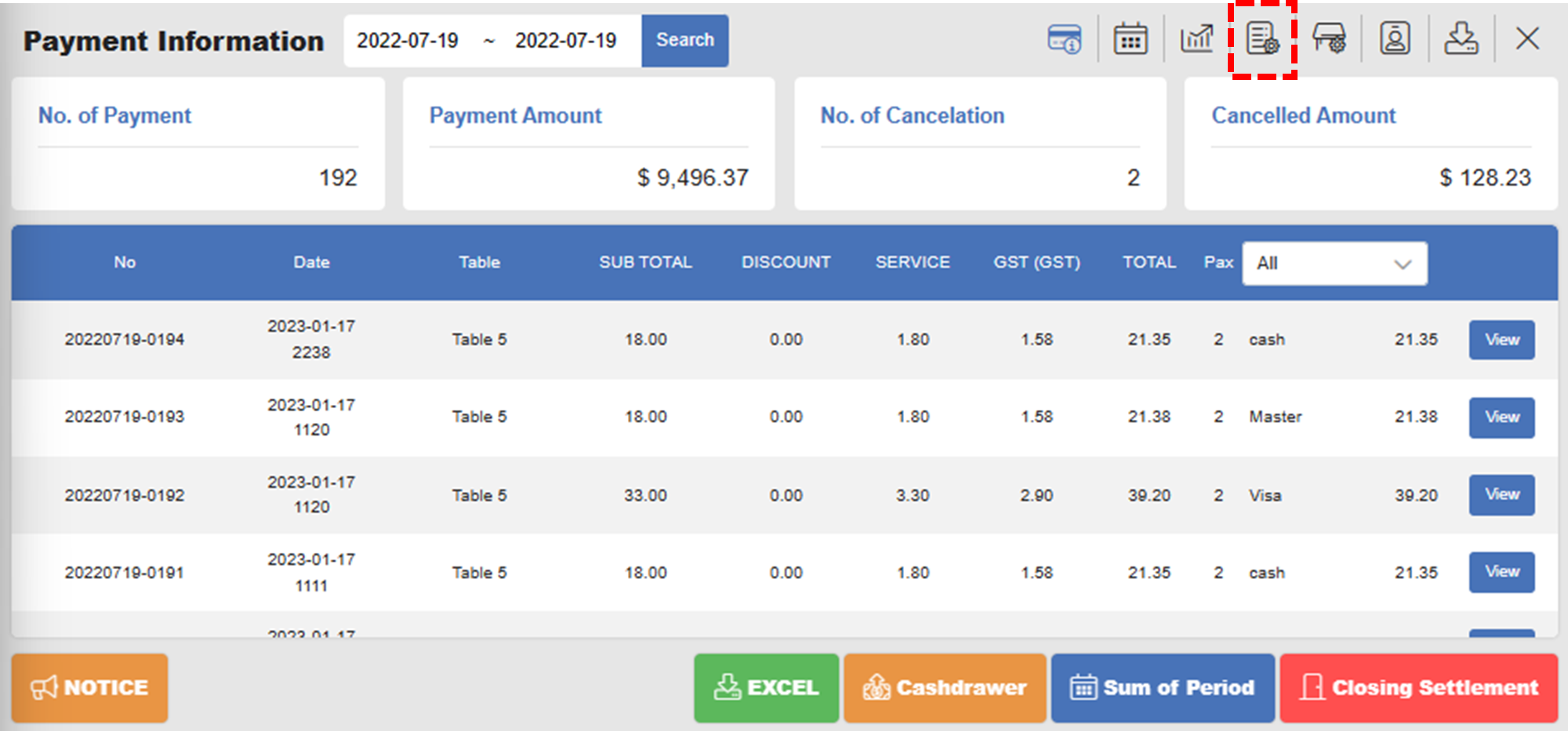The image size is (1568, 731).
Task: Open the sales chart statistics icon
Action: pyautogui.click(x=1196, y=39)
